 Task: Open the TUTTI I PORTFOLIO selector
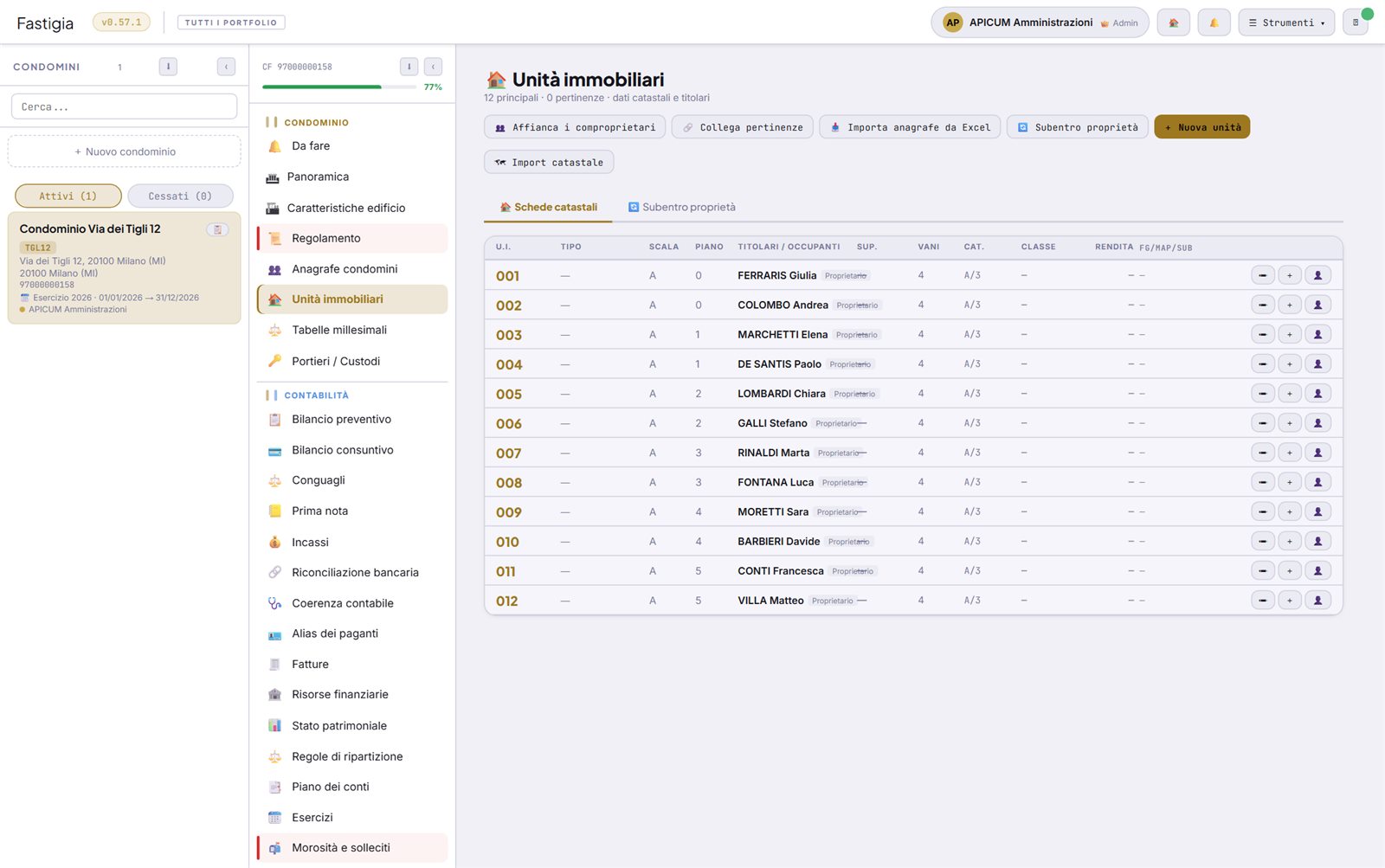[x=231, y=23]
